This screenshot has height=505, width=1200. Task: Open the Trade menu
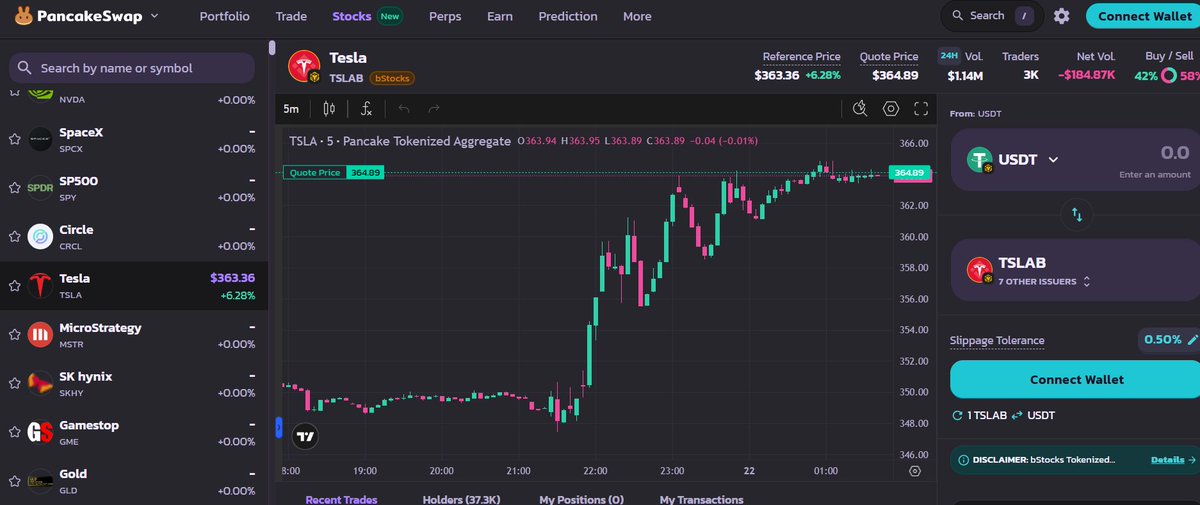tap(291, 16)
